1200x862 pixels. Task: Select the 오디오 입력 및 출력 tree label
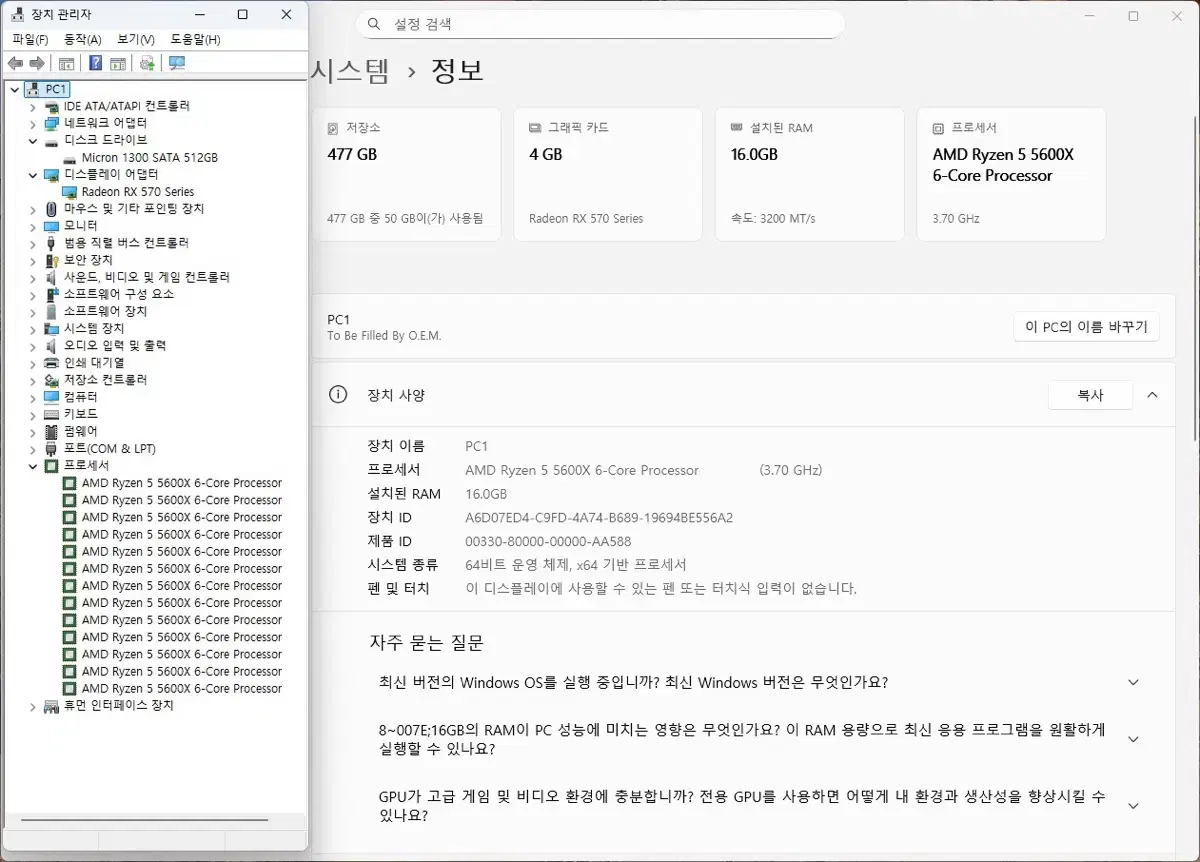115,346
